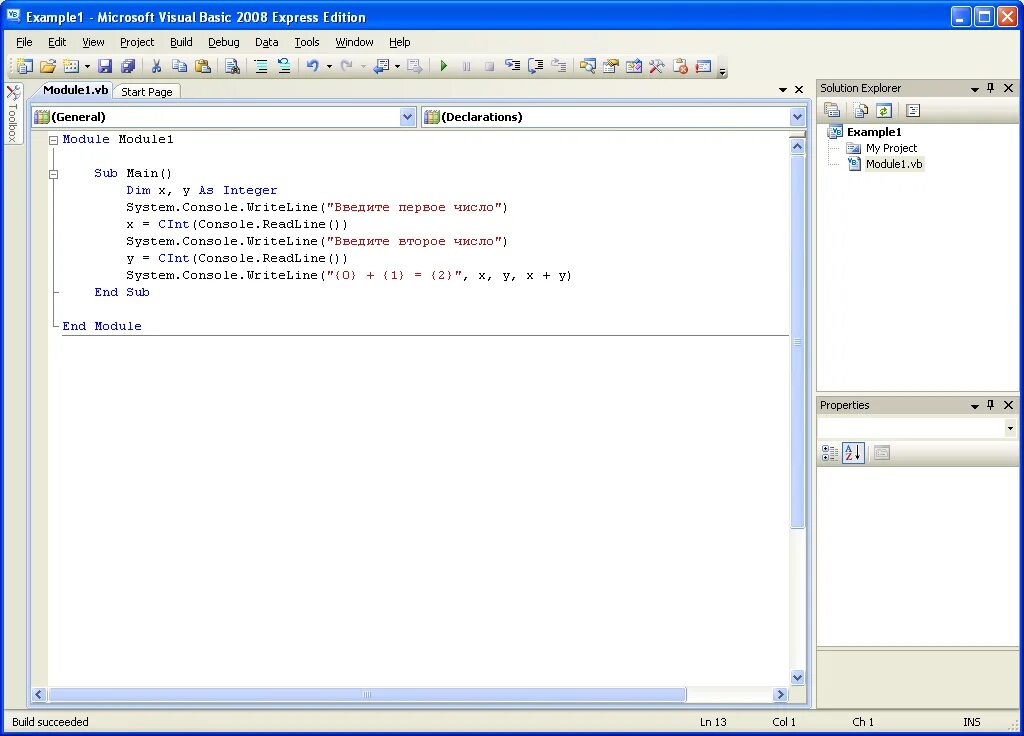Open the Error List toolbar icon
Image resolution: width=1024 pixels, height=736 pixels.
pyautogui.click(x=680, y=66)
